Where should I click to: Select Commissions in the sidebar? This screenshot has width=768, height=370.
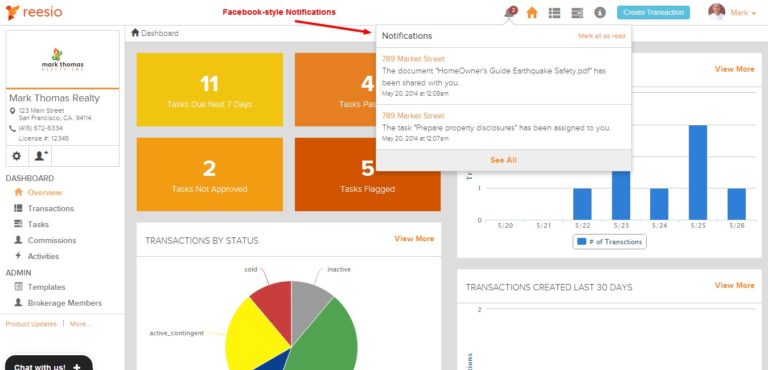tap(51, 240)
